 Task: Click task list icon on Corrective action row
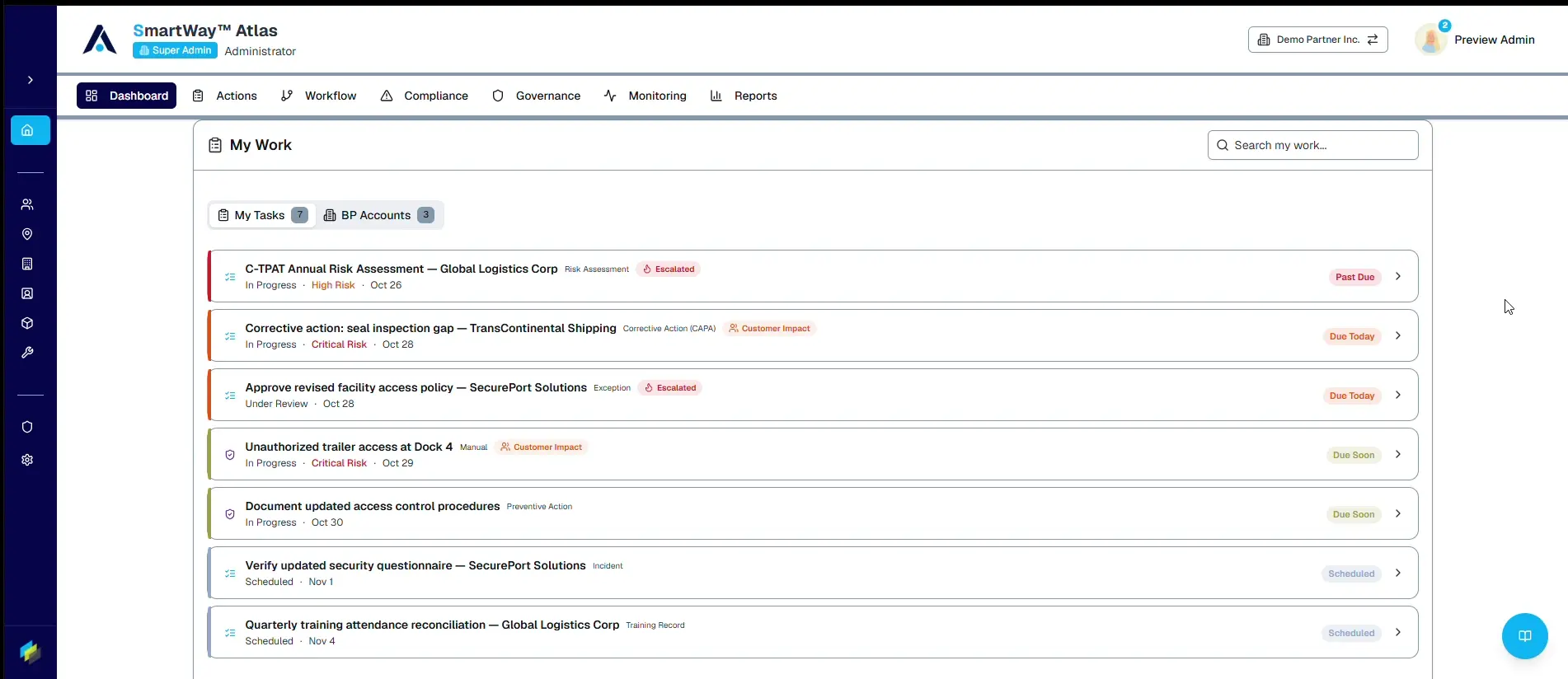coord(230,336)
